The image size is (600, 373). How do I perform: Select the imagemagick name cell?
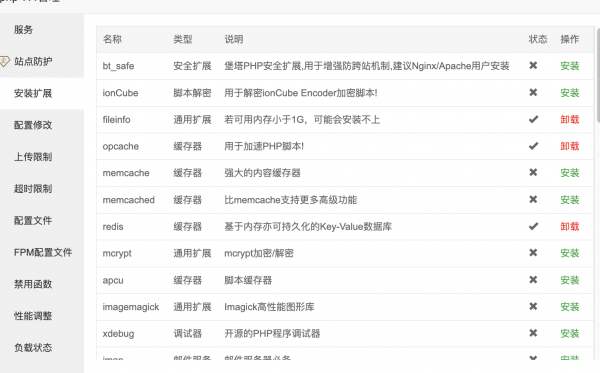tap(131, 307)
